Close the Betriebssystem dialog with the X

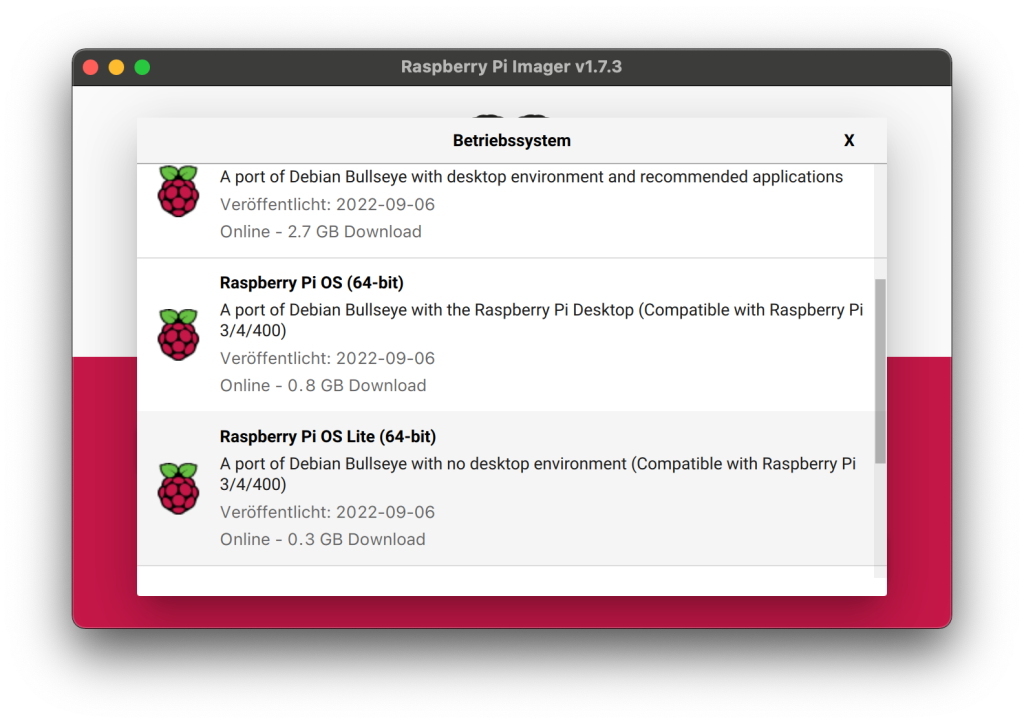[849, 141]
